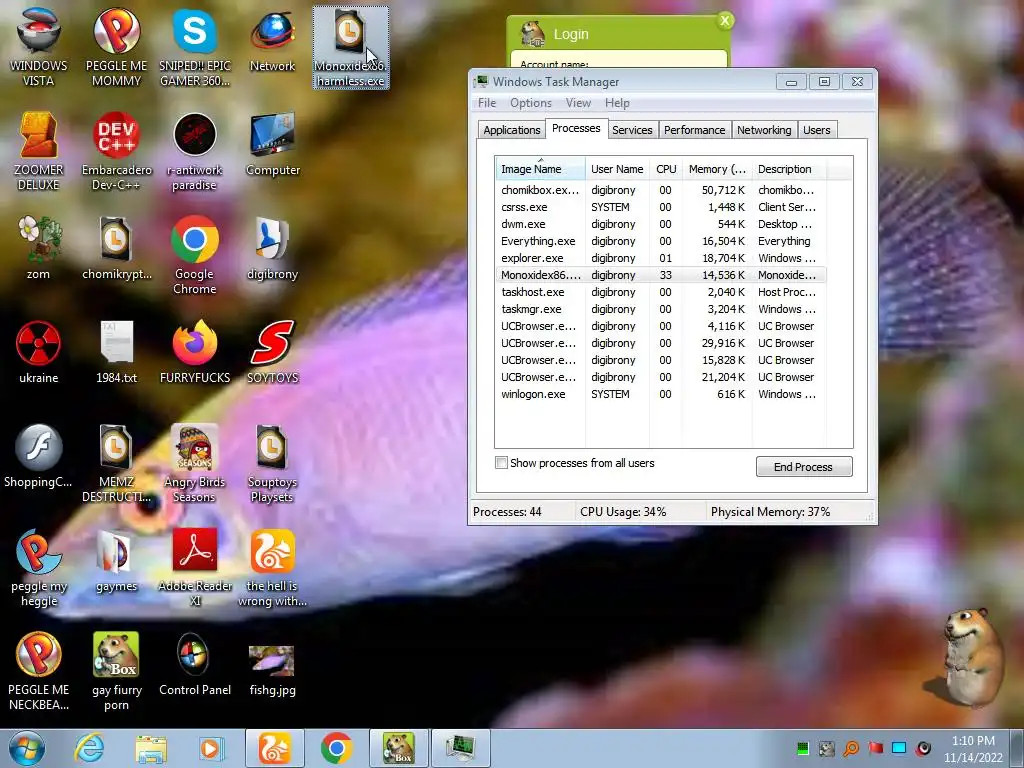1024x768 pixels.
Task: Switch to the Networking tab
Action: (763, 130)
